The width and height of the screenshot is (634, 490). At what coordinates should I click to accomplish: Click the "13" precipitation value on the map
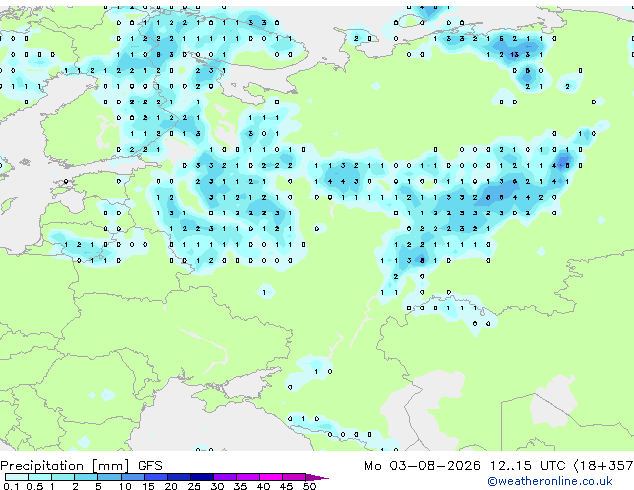(514, 55)
